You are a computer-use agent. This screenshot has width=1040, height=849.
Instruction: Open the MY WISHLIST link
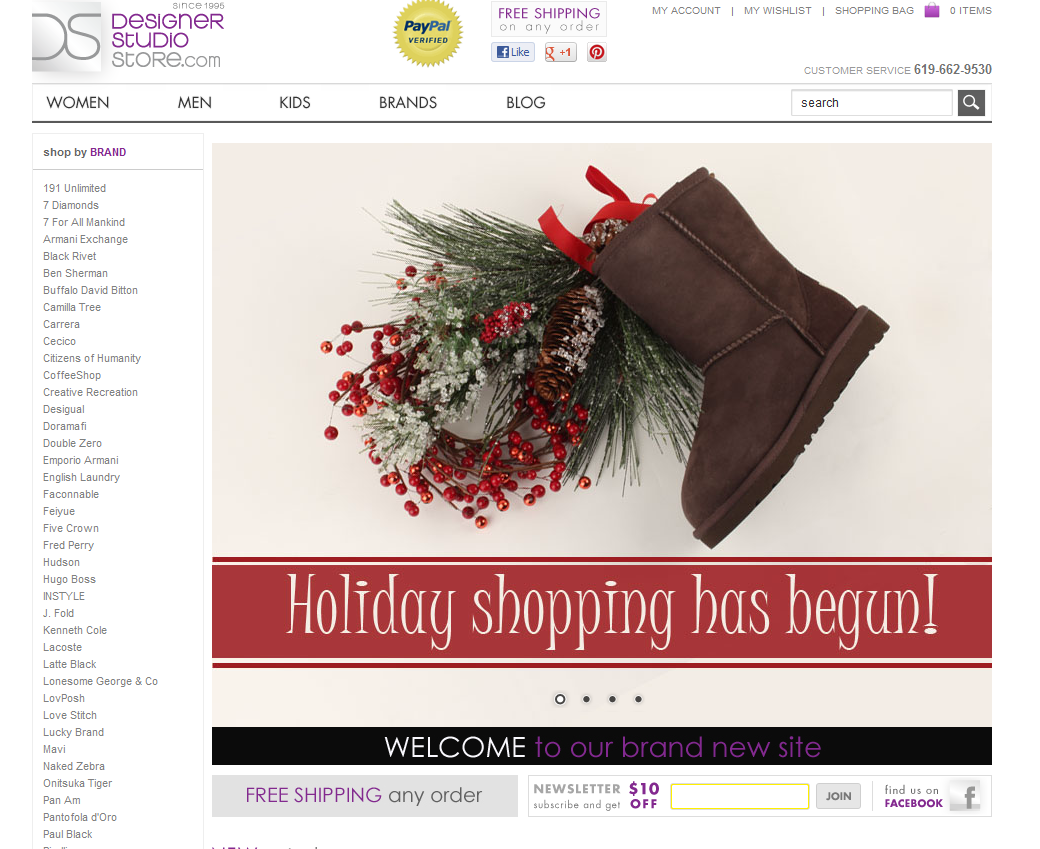point(777,11)
